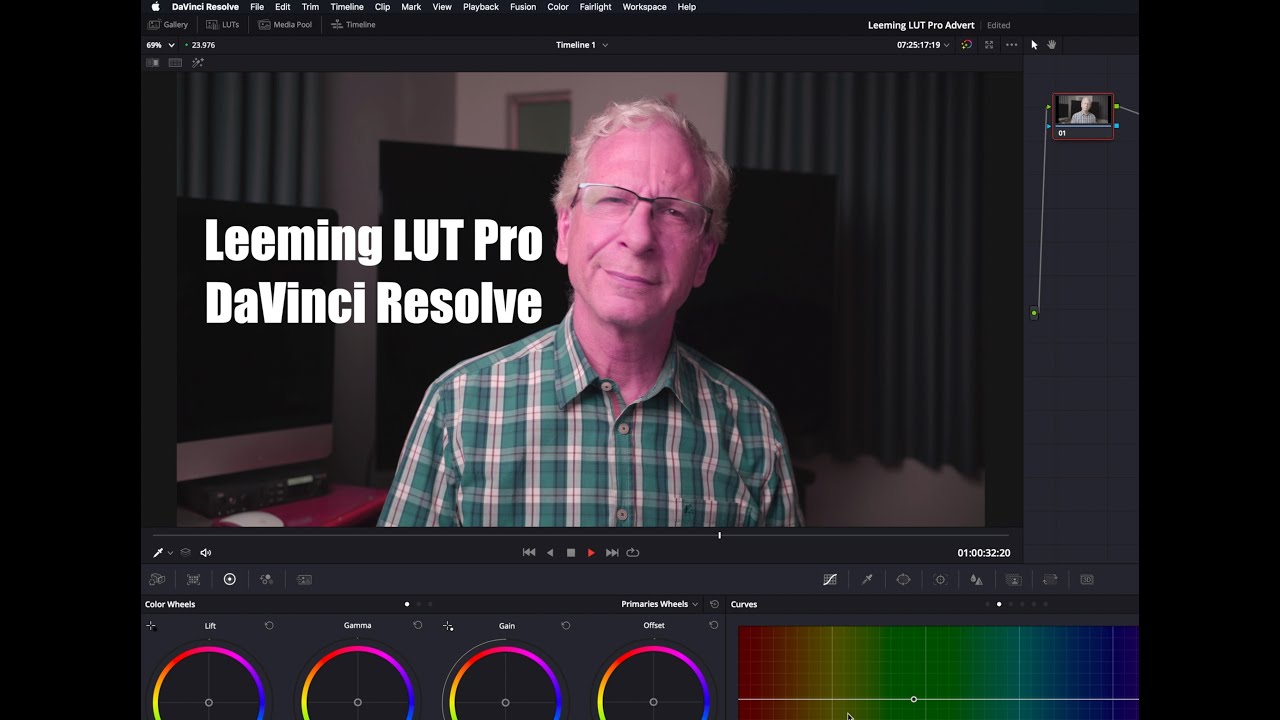Select the pointer cursor tool

(1034, 45)
